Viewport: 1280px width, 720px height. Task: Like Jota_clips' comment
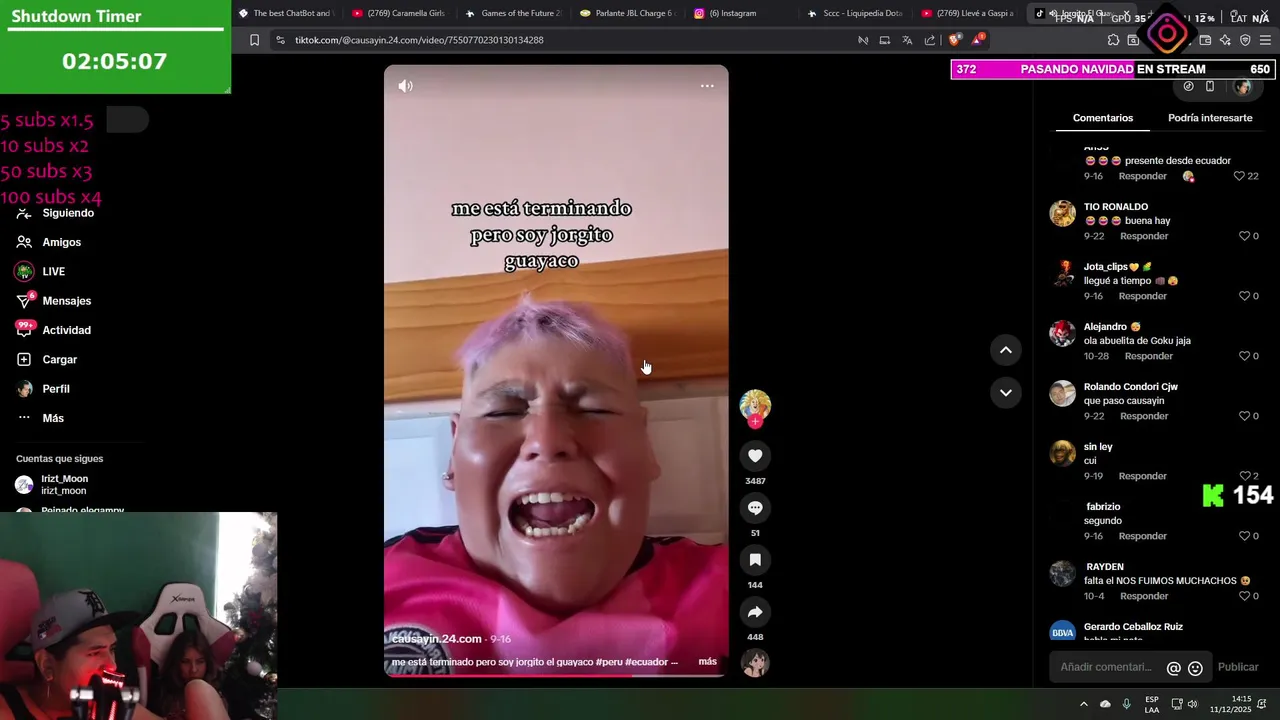pos(1245,296)
